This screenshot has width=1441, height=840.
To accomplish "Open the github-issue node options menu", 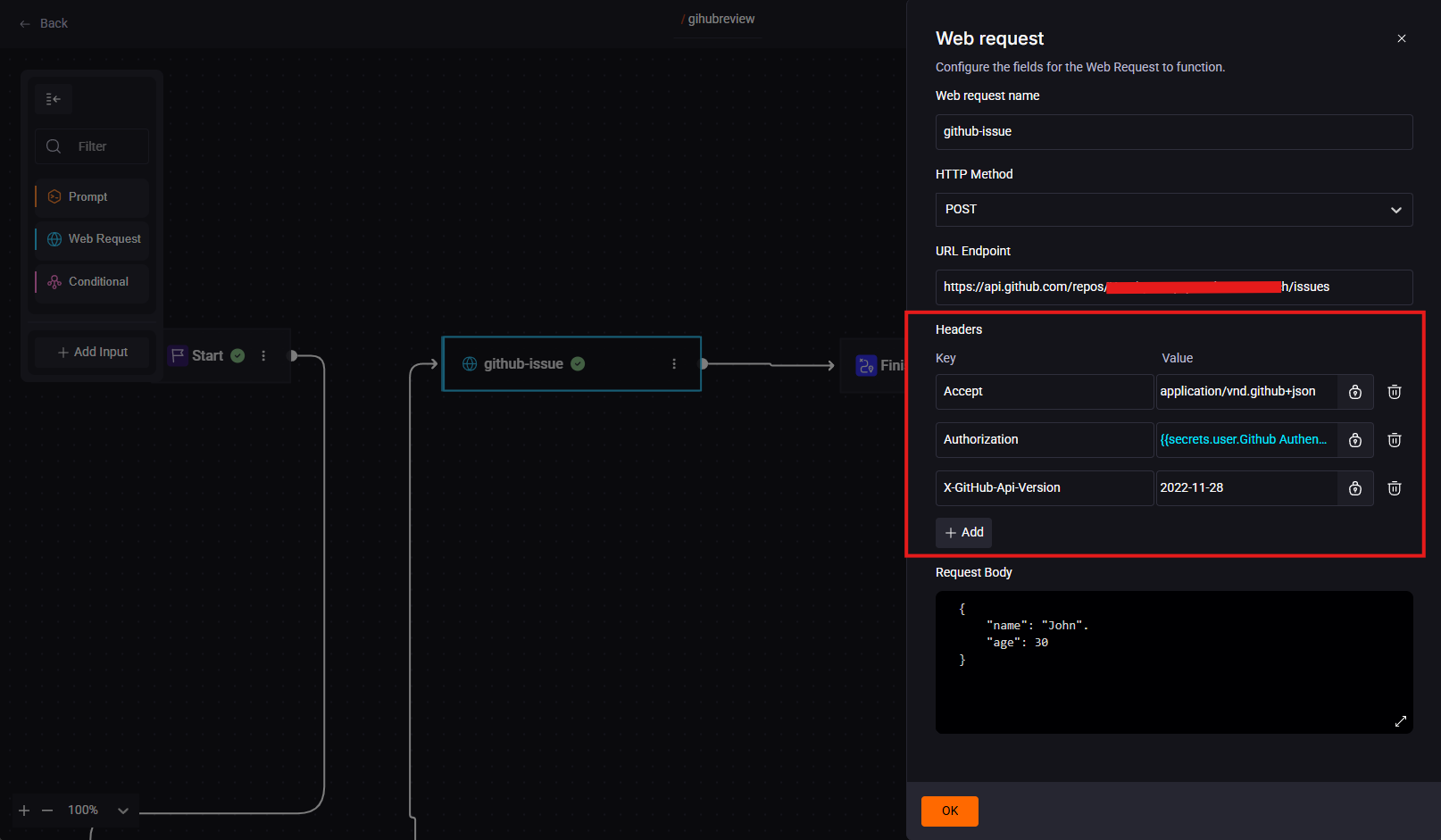I will 674,363.
